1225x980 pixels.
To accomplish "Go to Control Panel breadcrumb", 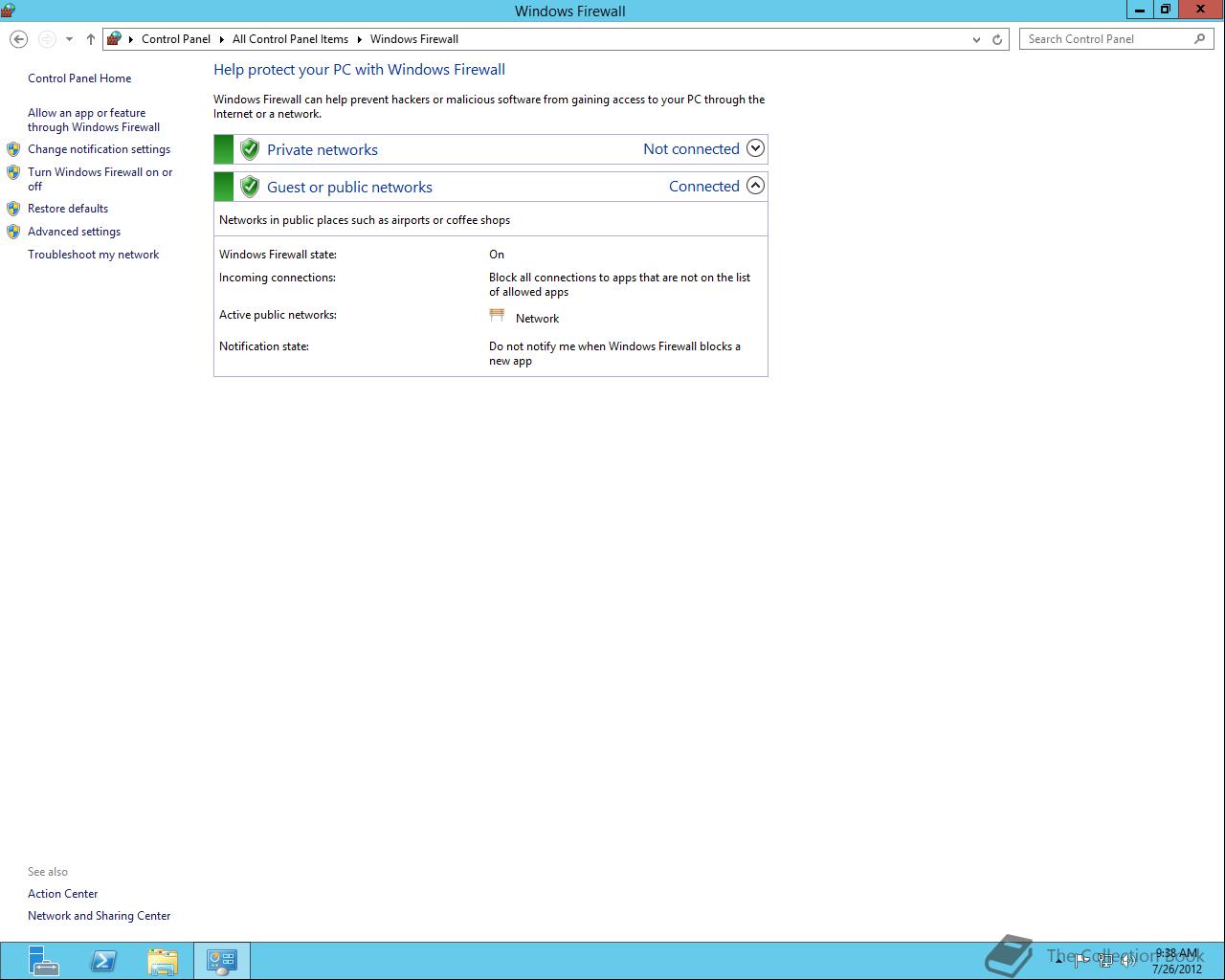I will click(176, 39).
